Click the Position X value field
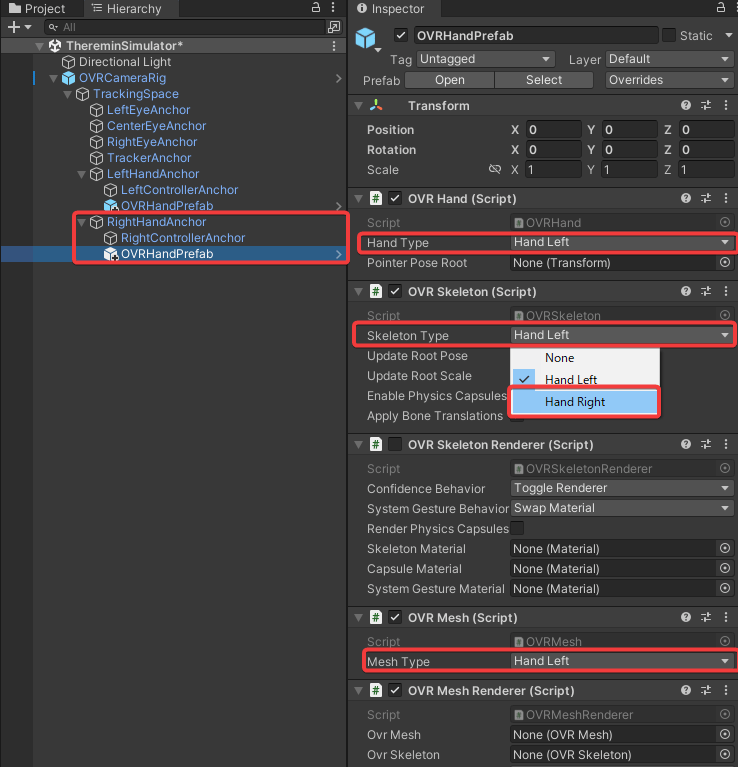Image resolution: width=738 pixels, height=767 pixels. click(553, 130)
